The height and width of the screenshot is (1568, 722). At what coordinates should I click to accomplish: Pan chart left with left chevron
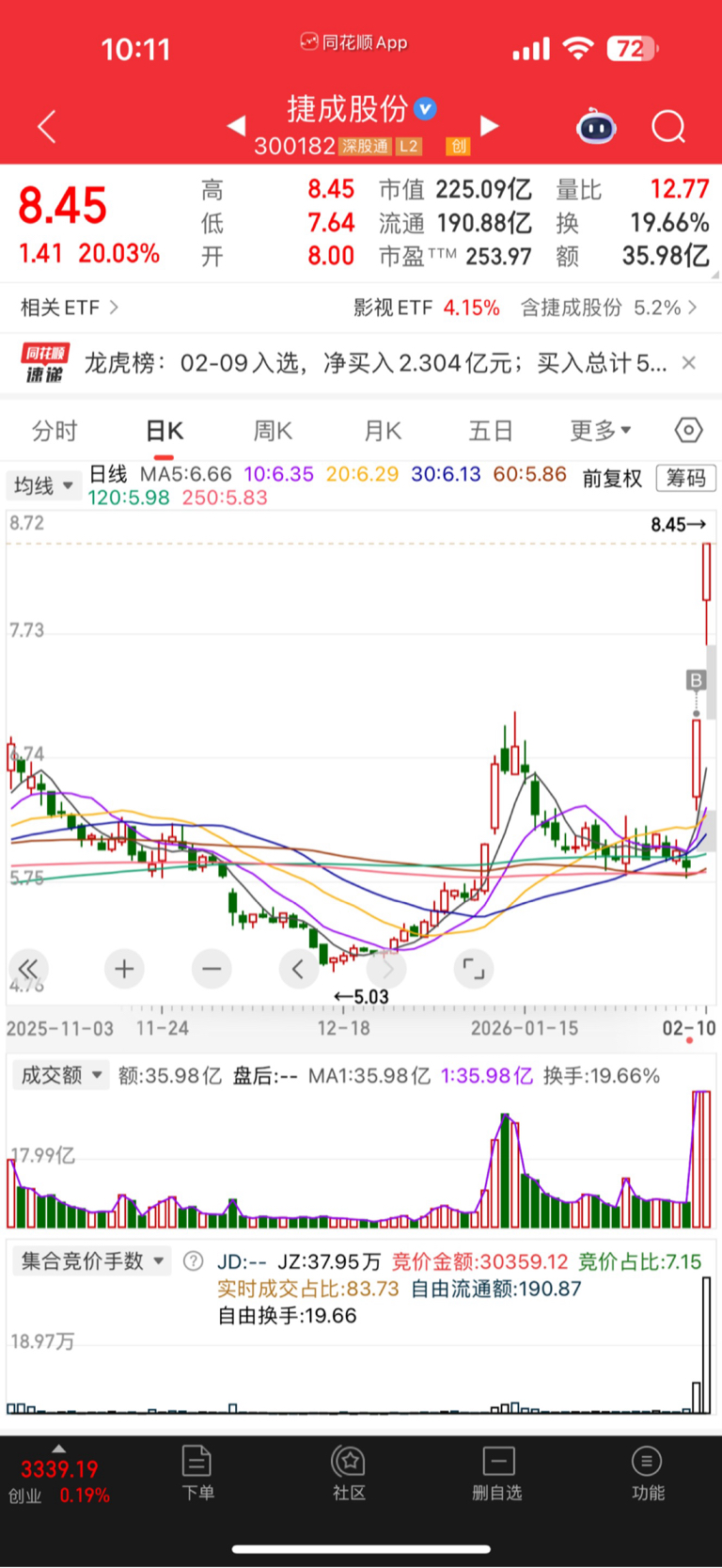coord(299,969)
